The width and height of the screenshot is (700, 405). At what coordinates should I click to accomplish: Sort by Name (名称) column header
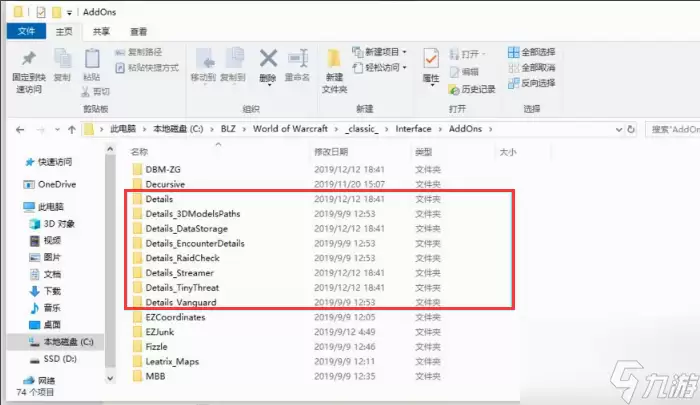[x=139, y=152]
